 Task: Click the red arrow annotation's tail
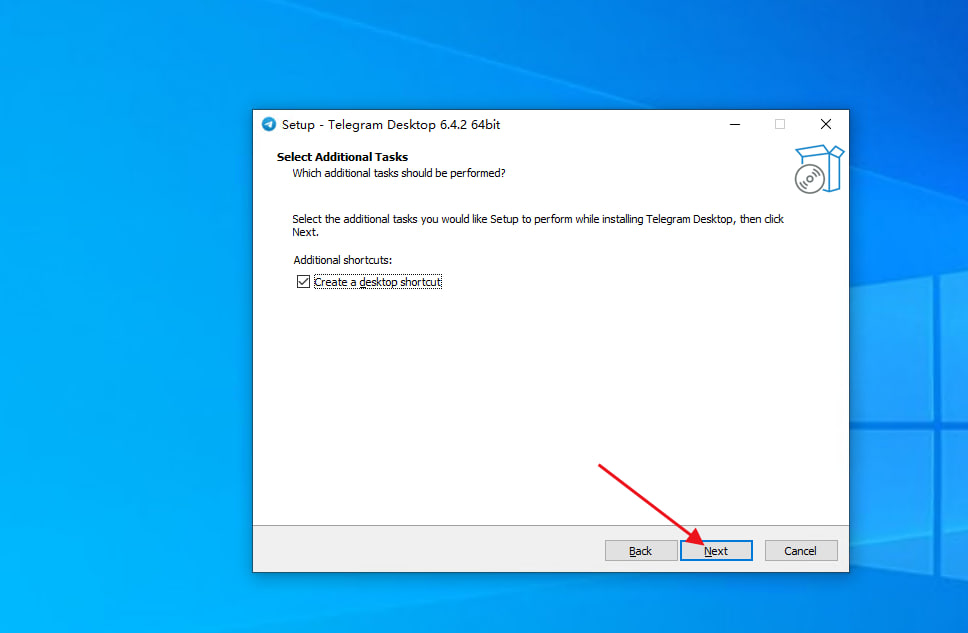(x=600, y=465)
